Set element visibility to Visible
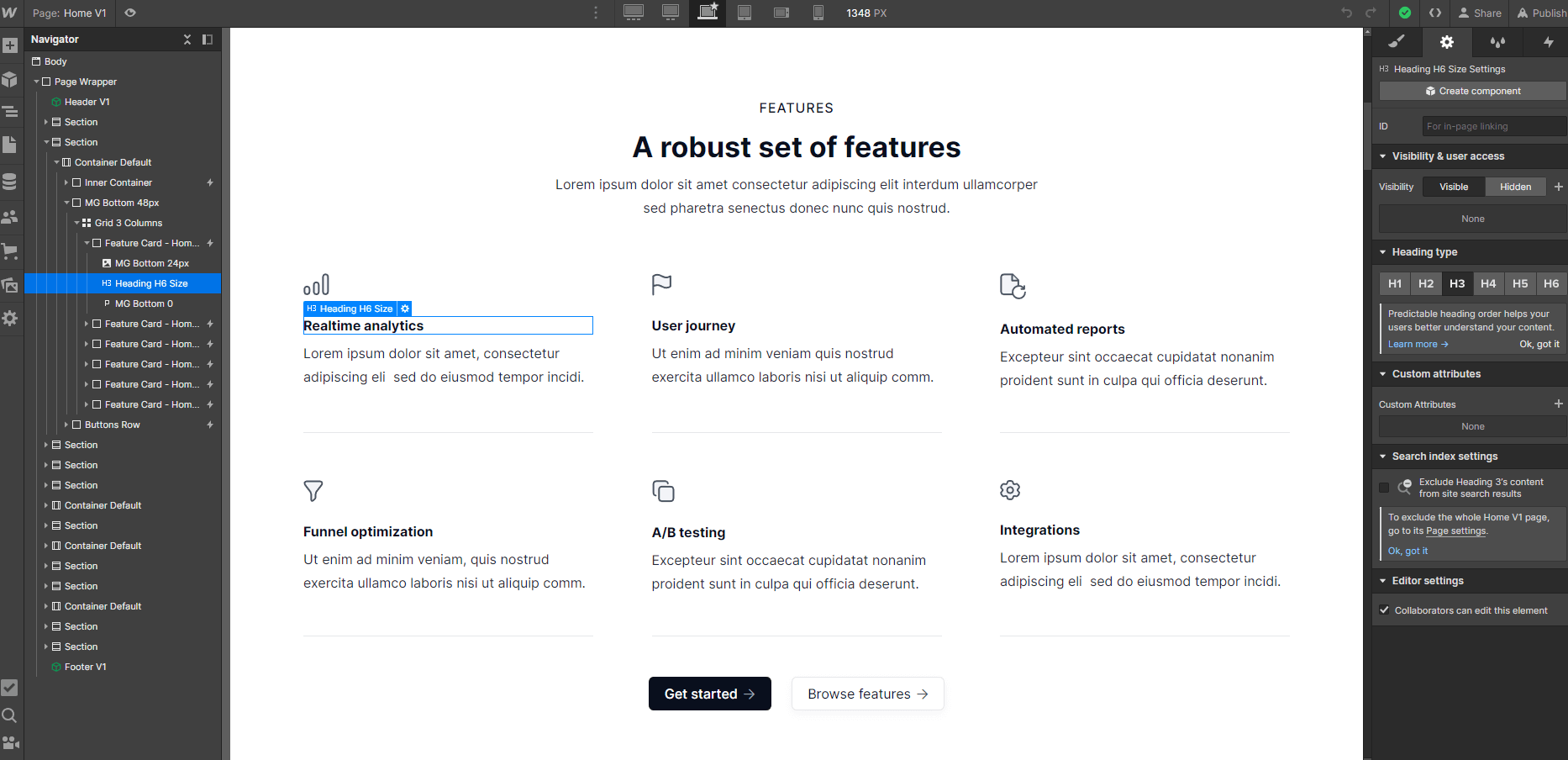Screen dimensions: 1568x760 pos(1453,186)
